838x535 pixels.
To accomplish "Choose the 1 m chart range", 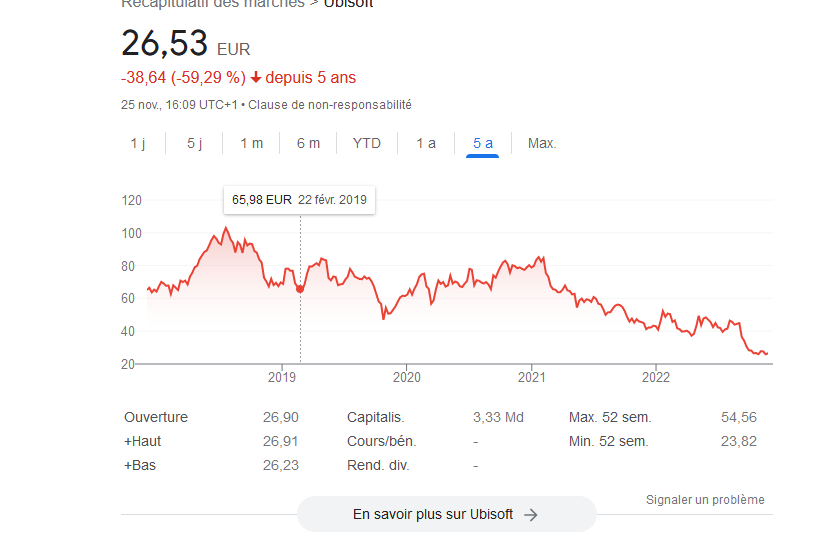I will tap(251, 143).
